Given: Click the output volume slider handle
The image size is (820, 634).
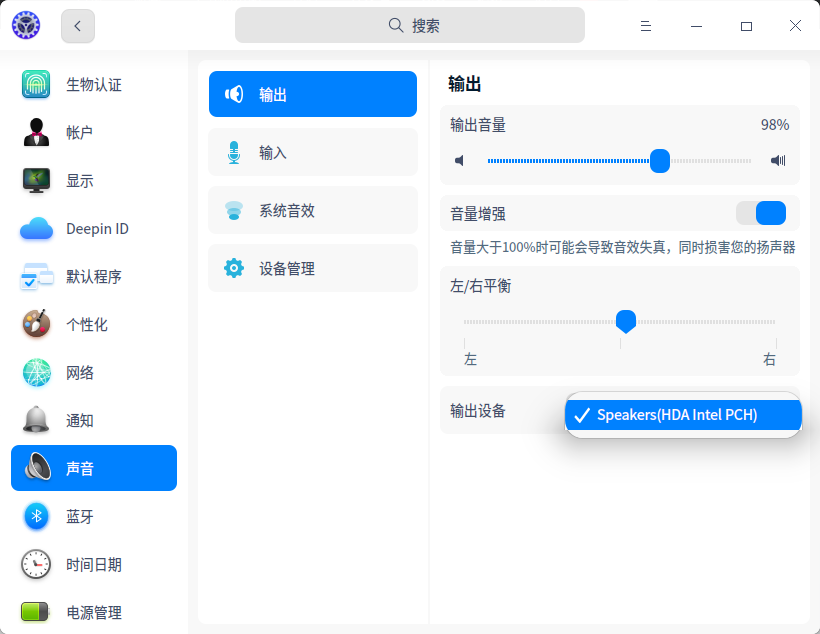Looking at the screenshot, I should tap(660, 160).
